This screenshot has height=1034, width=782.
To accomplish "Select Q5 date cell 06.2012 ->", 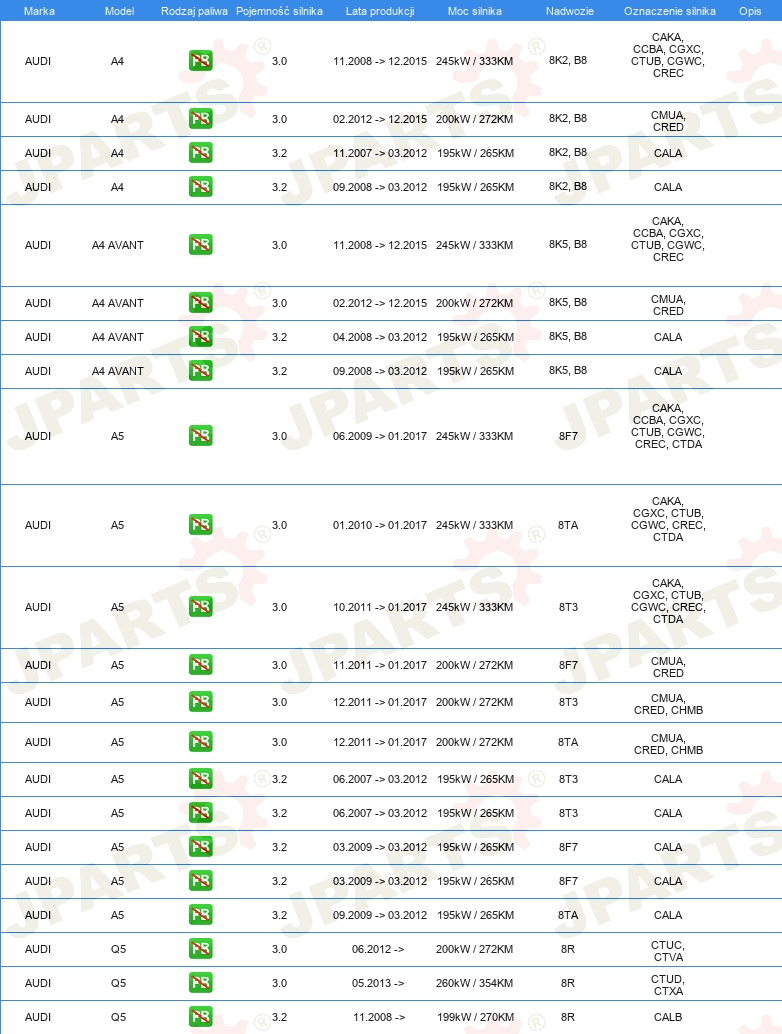I will [x=378, y=949].
